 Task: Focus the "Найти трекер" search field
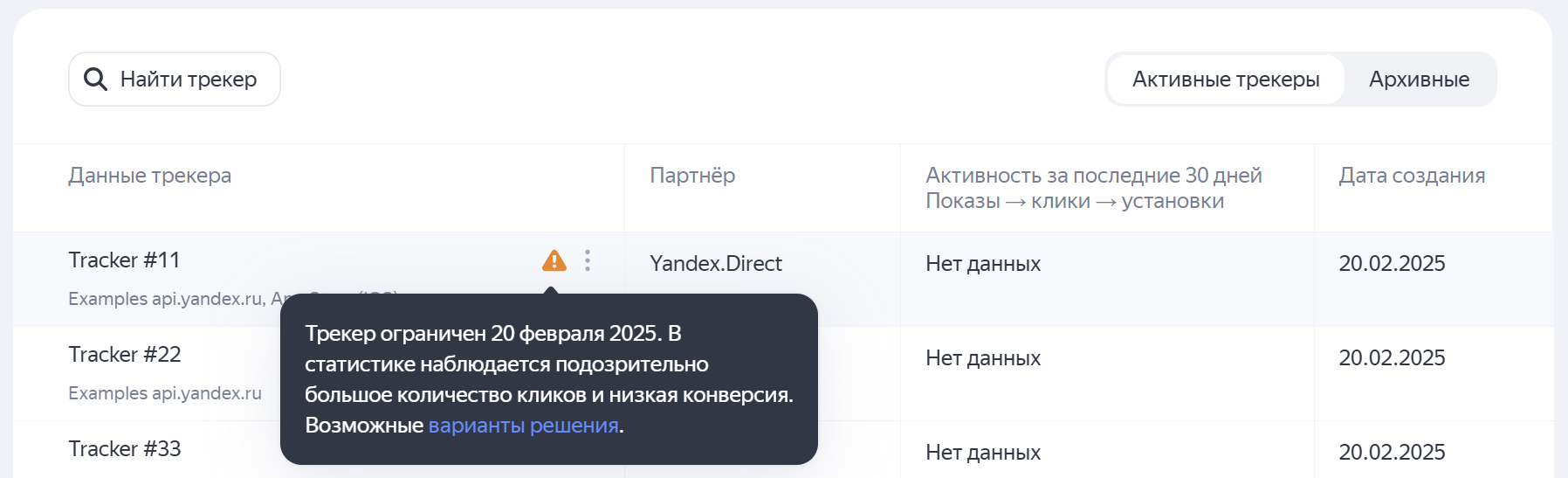(x=188, y=80)
